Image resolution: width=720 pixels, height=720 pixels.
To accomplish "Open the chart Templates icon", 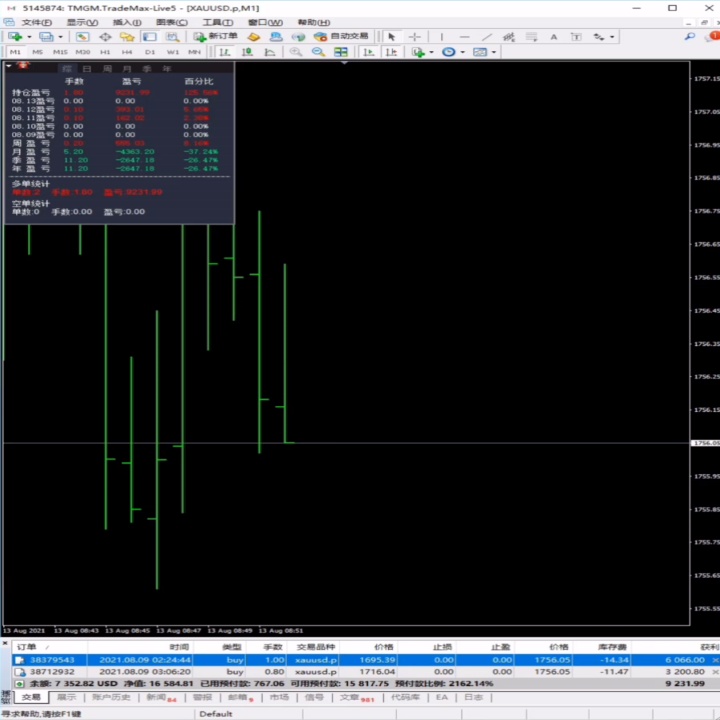I will click(480, 52).
